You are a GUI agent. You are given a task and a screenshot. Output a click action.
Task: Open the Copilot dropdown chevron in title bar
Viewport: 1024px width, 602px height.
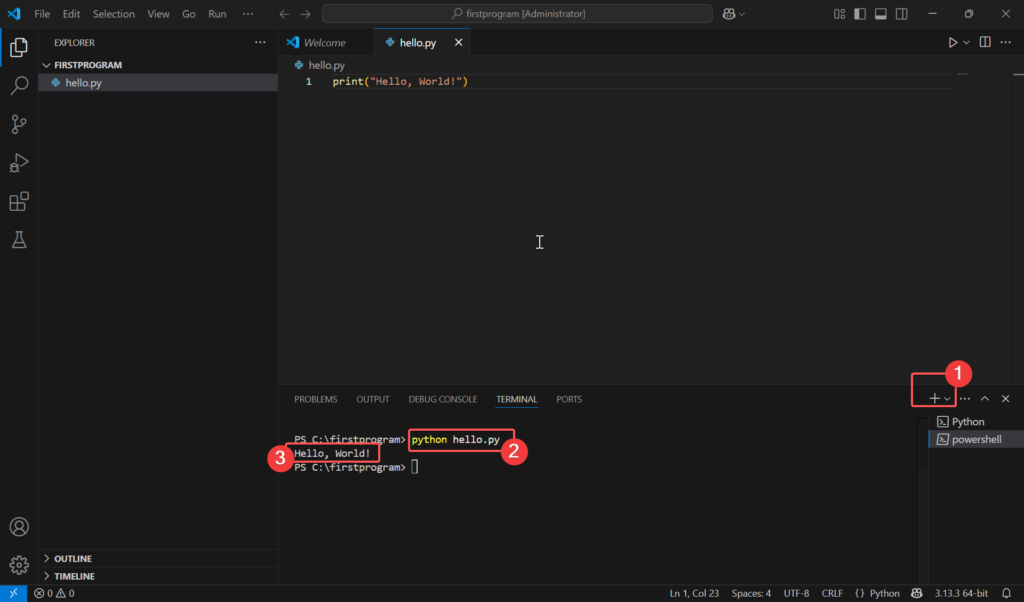pos(742,14)
